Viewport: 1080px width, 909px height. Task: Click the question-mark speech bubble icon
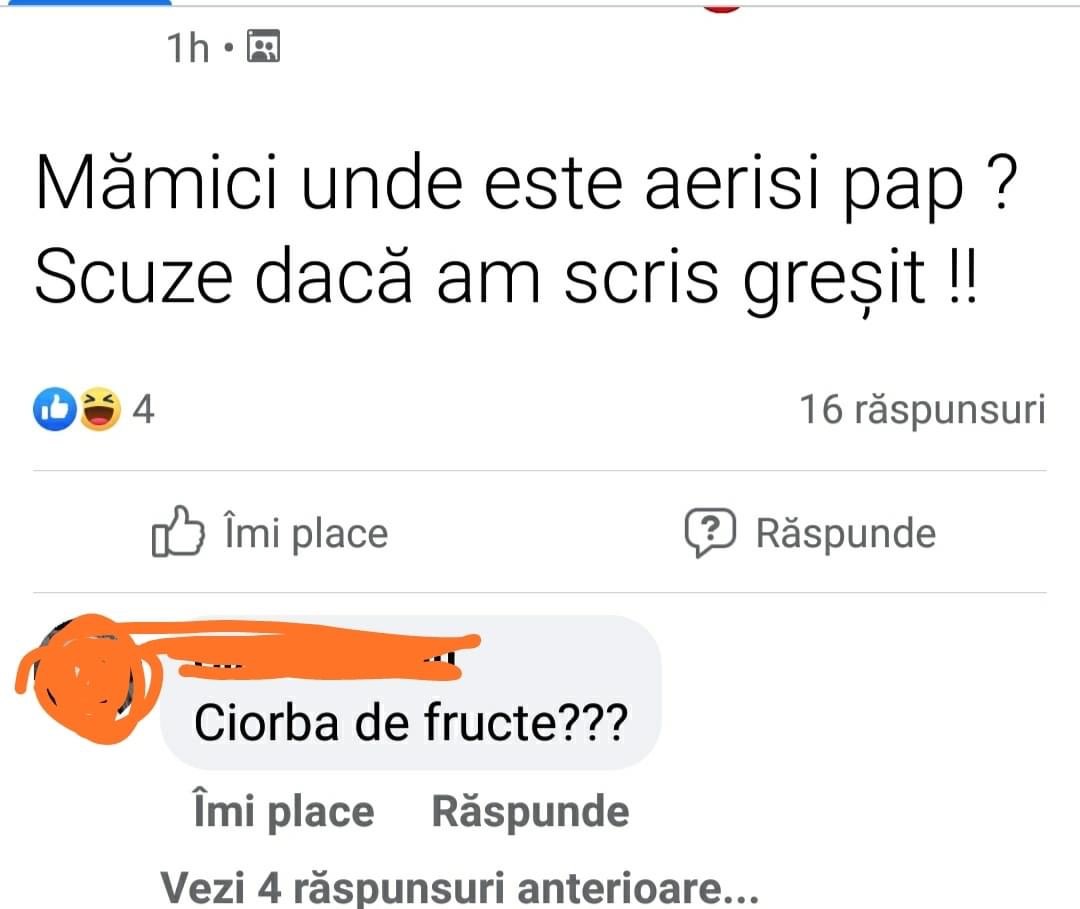click(710, 532)
